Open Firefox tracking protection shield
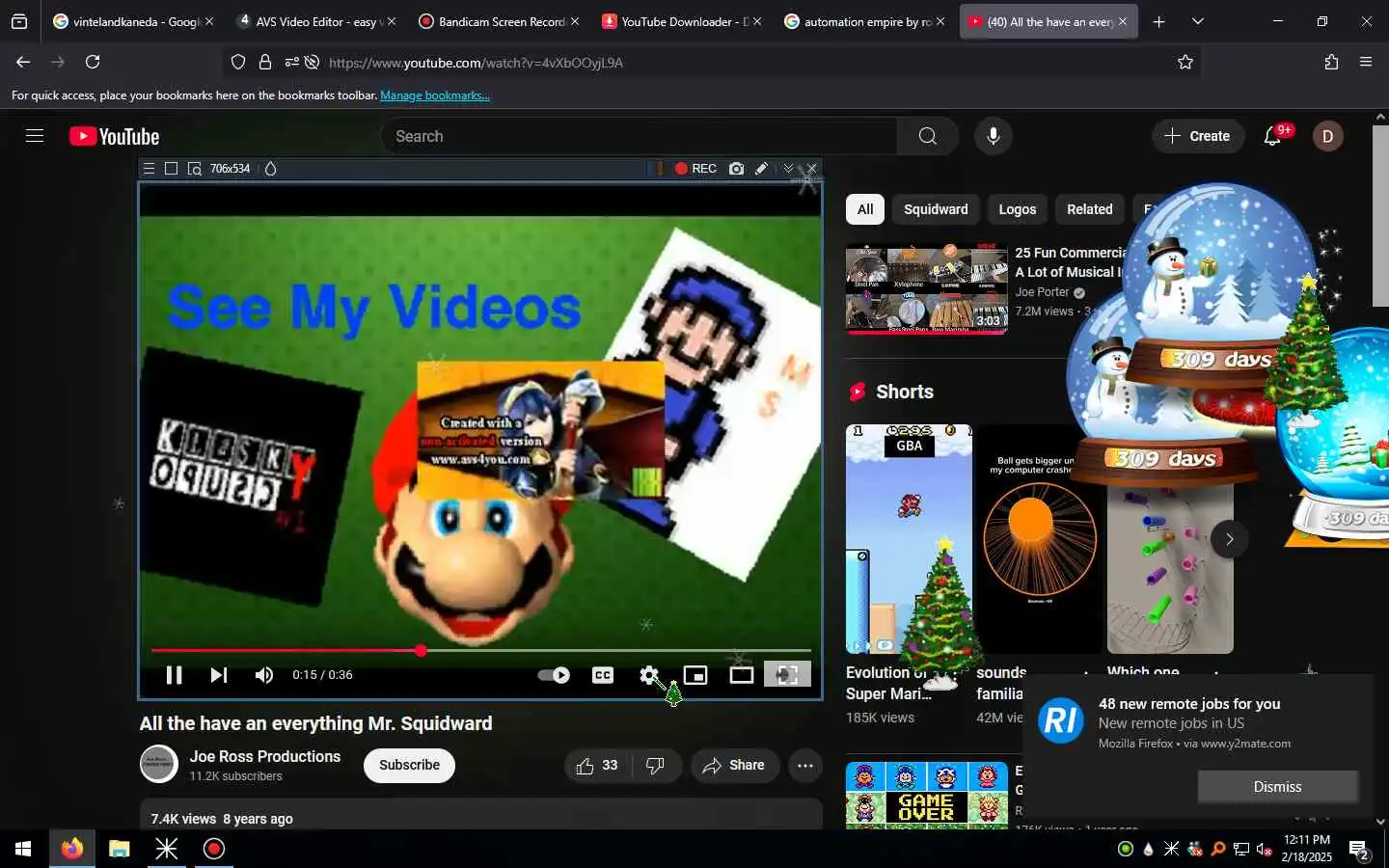Viewport: 1389px width, 868px height. point(238,62)
